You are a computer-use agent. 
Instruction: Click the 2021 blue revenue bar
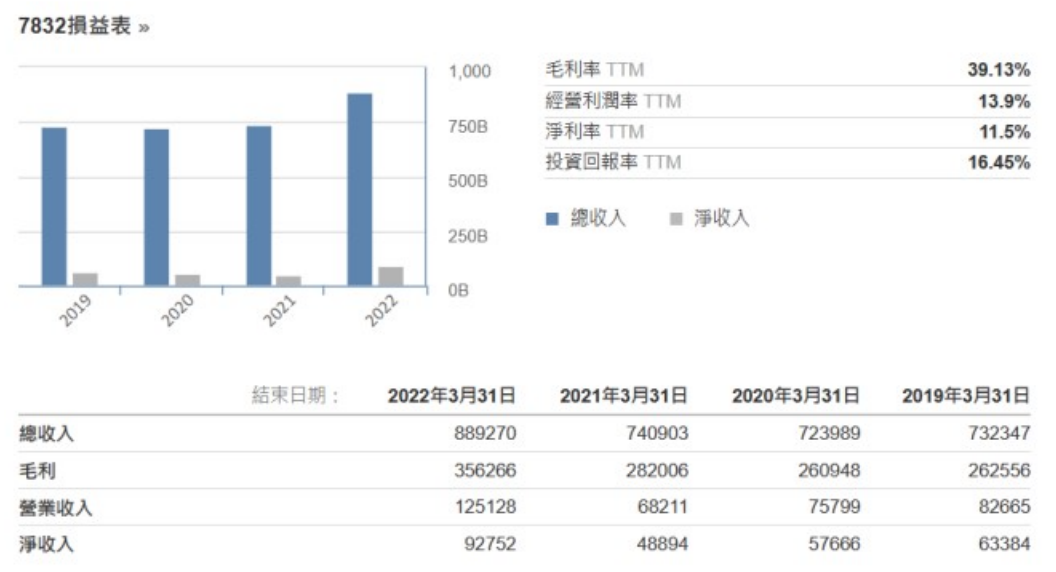click(258, 206)
